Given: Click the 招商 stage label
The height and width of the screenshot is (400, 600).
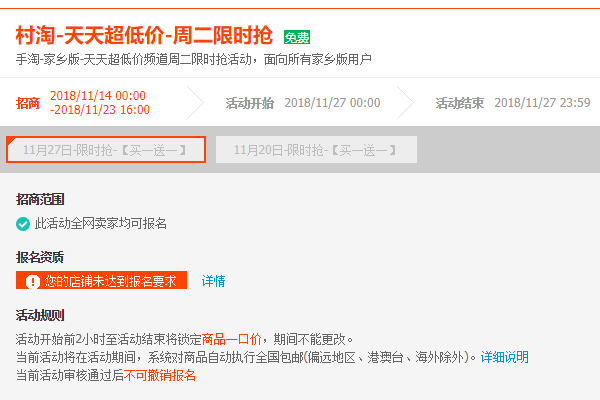Looking at the screenshot, I should pos(28,103).
